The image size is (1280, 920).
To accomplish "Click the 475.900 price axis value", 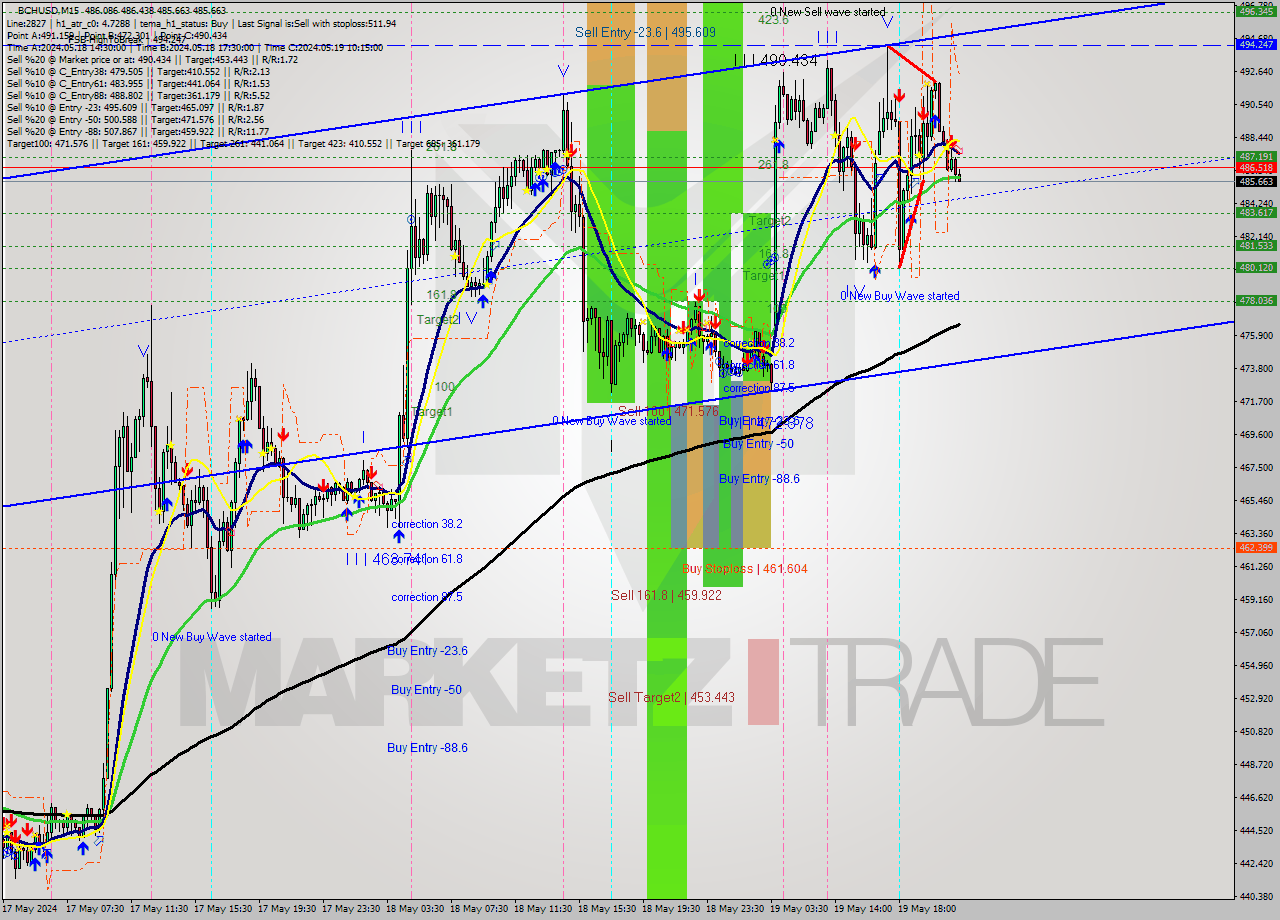I will 1255,335.
